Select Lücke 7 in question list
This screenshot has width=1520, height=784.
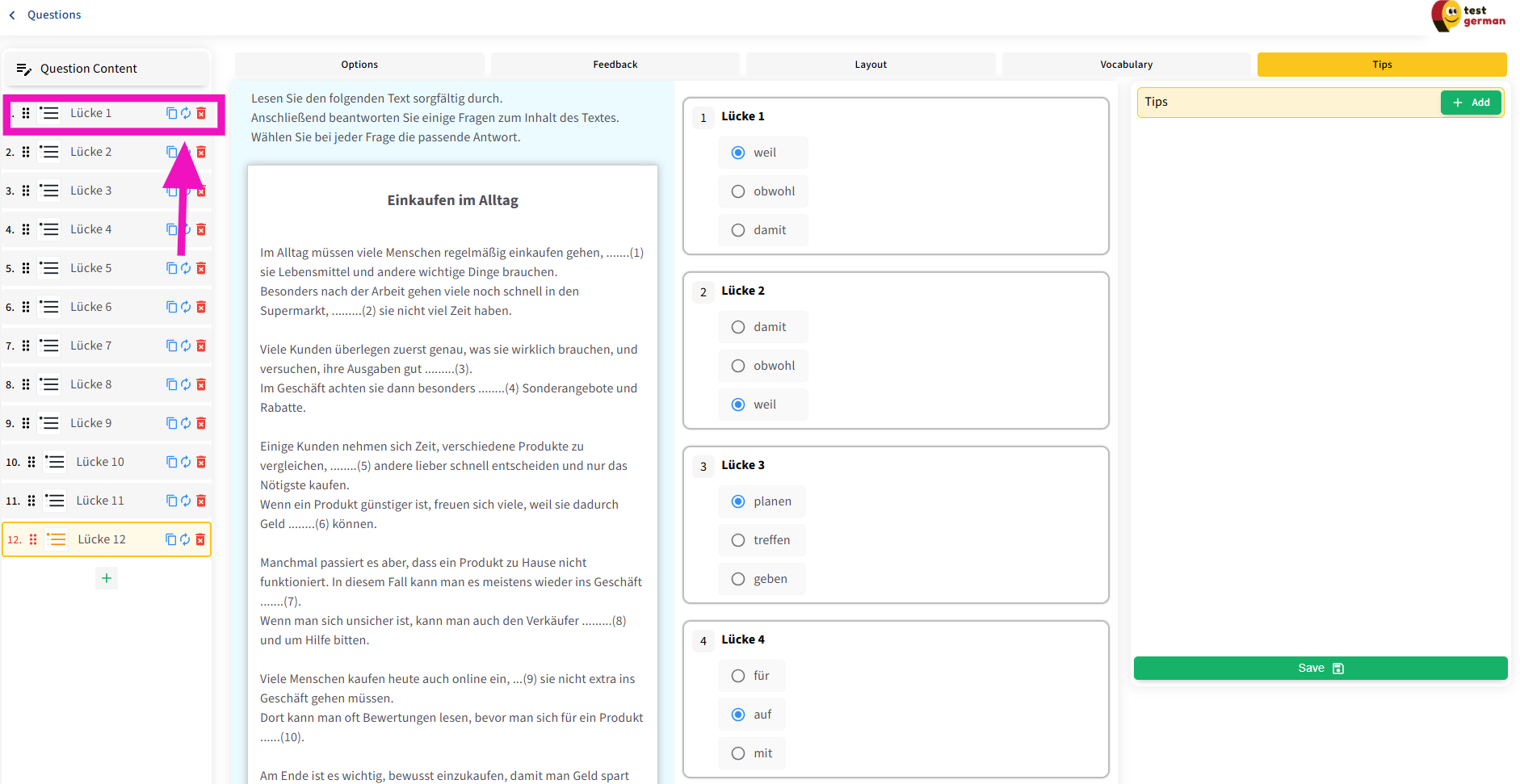click(91, 346)
